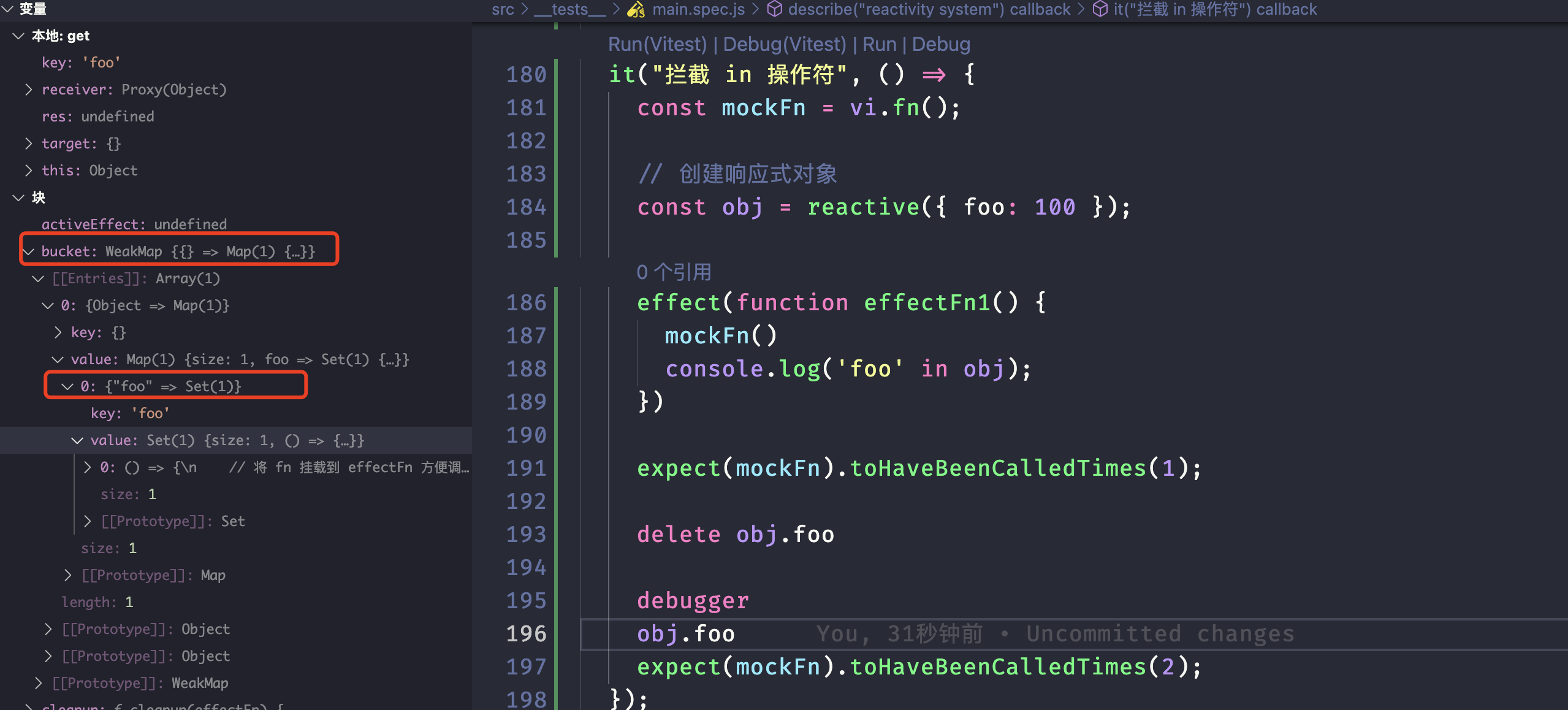Expand the receiver Proxy(Object) variable
1568x710 pixels.
pyautogui.click(x=28, y=90)
